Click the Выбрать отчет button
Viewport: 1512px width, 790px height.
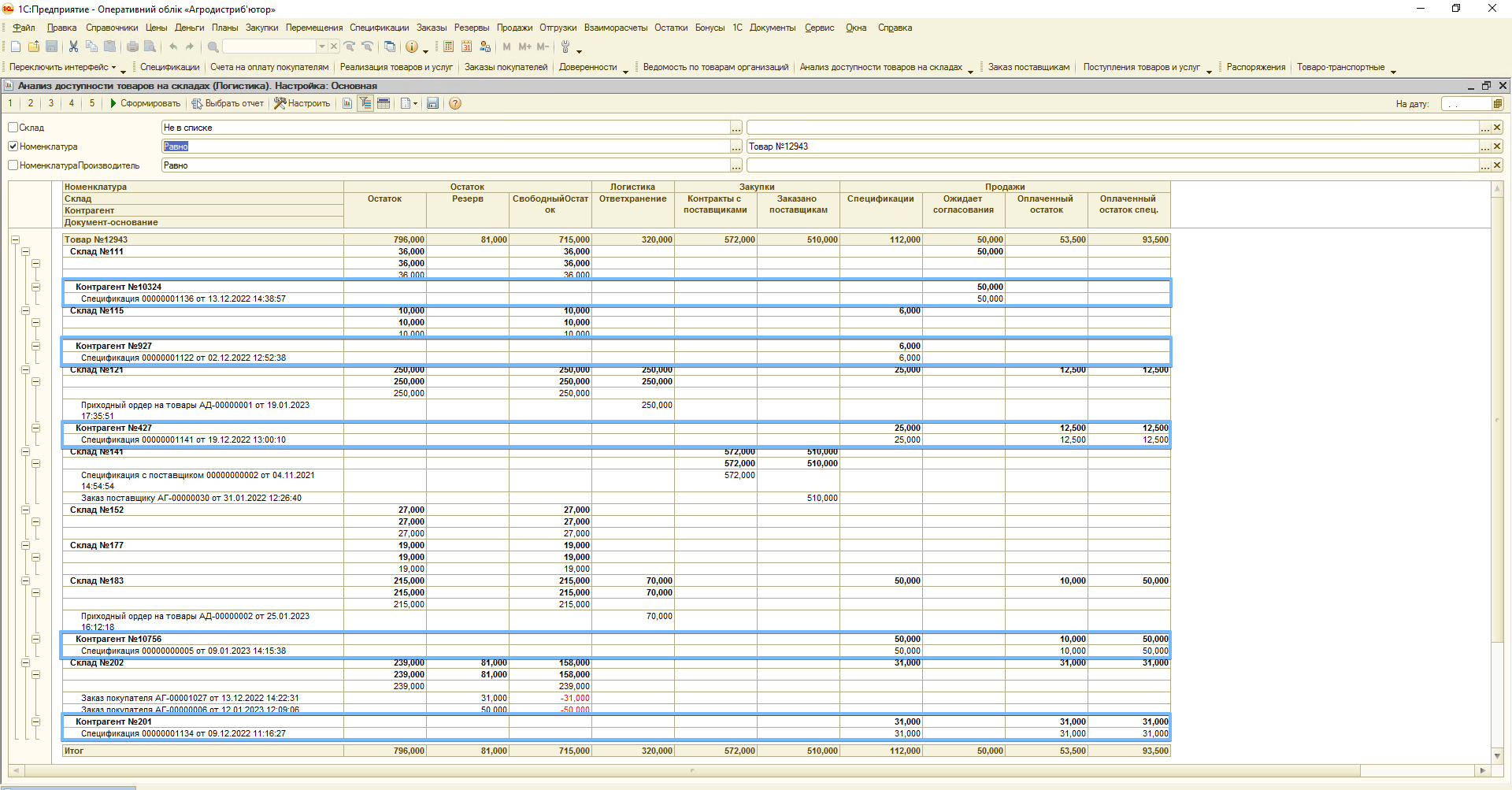pyautogui.click(x=228, y=104)
